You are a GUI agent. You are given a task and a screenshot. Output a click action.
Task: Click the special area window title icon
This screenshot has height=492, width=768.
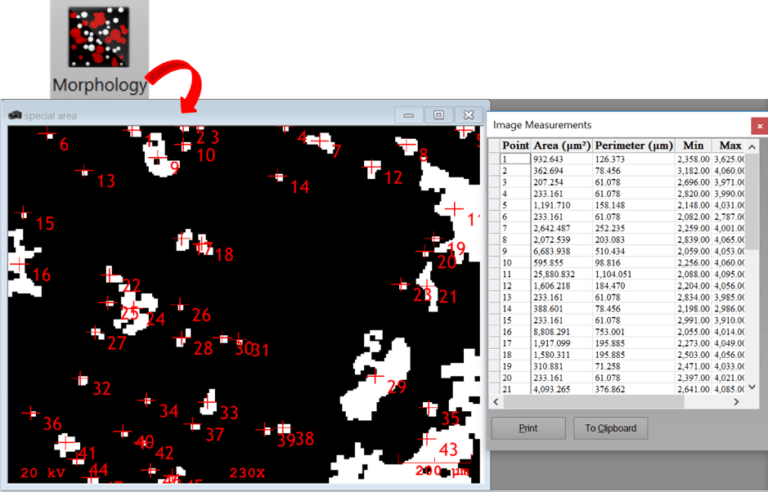click(14, 114)
